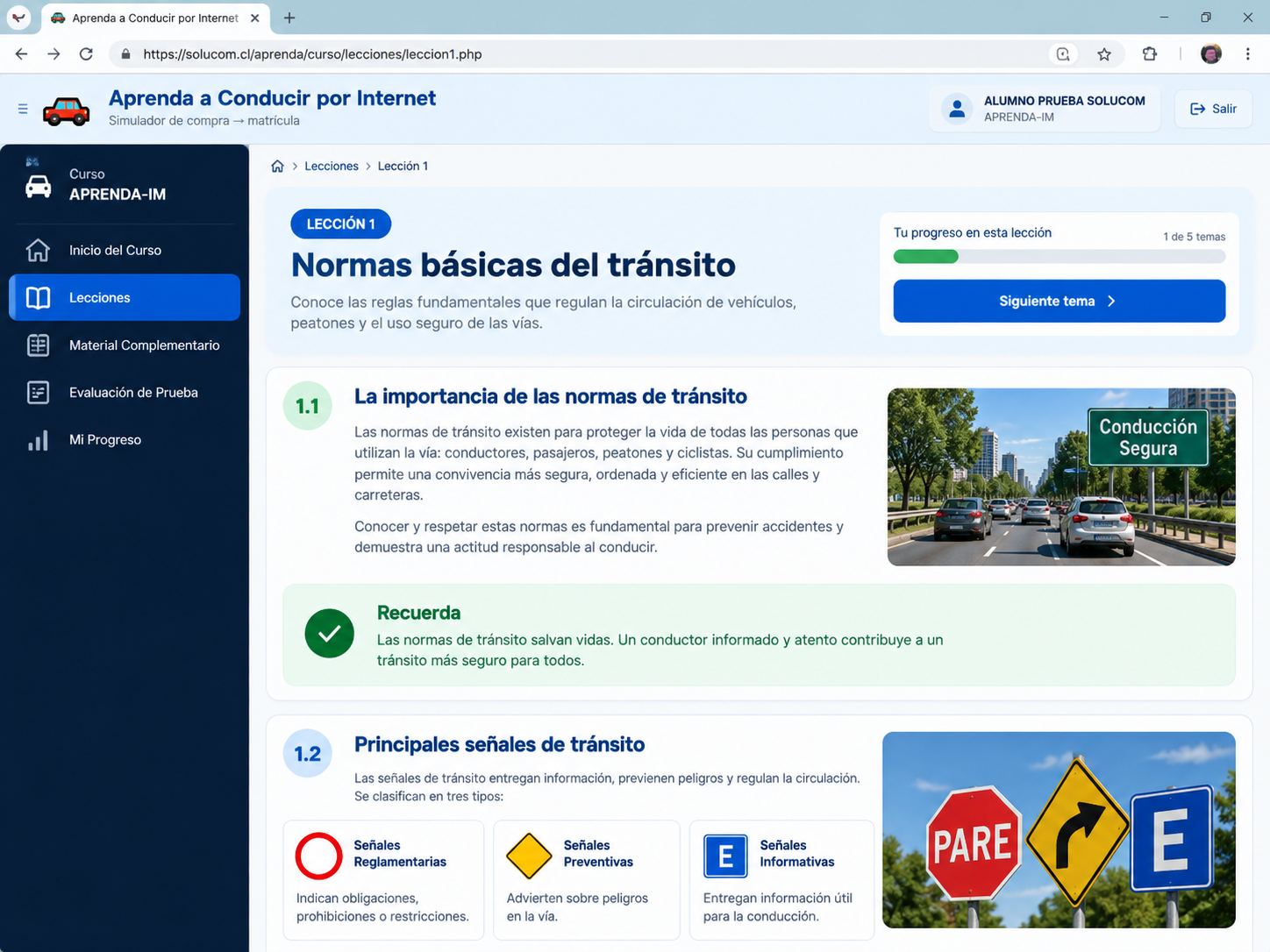Reload the page
This screenshot has height=952, width=1270.
point(86,54)
